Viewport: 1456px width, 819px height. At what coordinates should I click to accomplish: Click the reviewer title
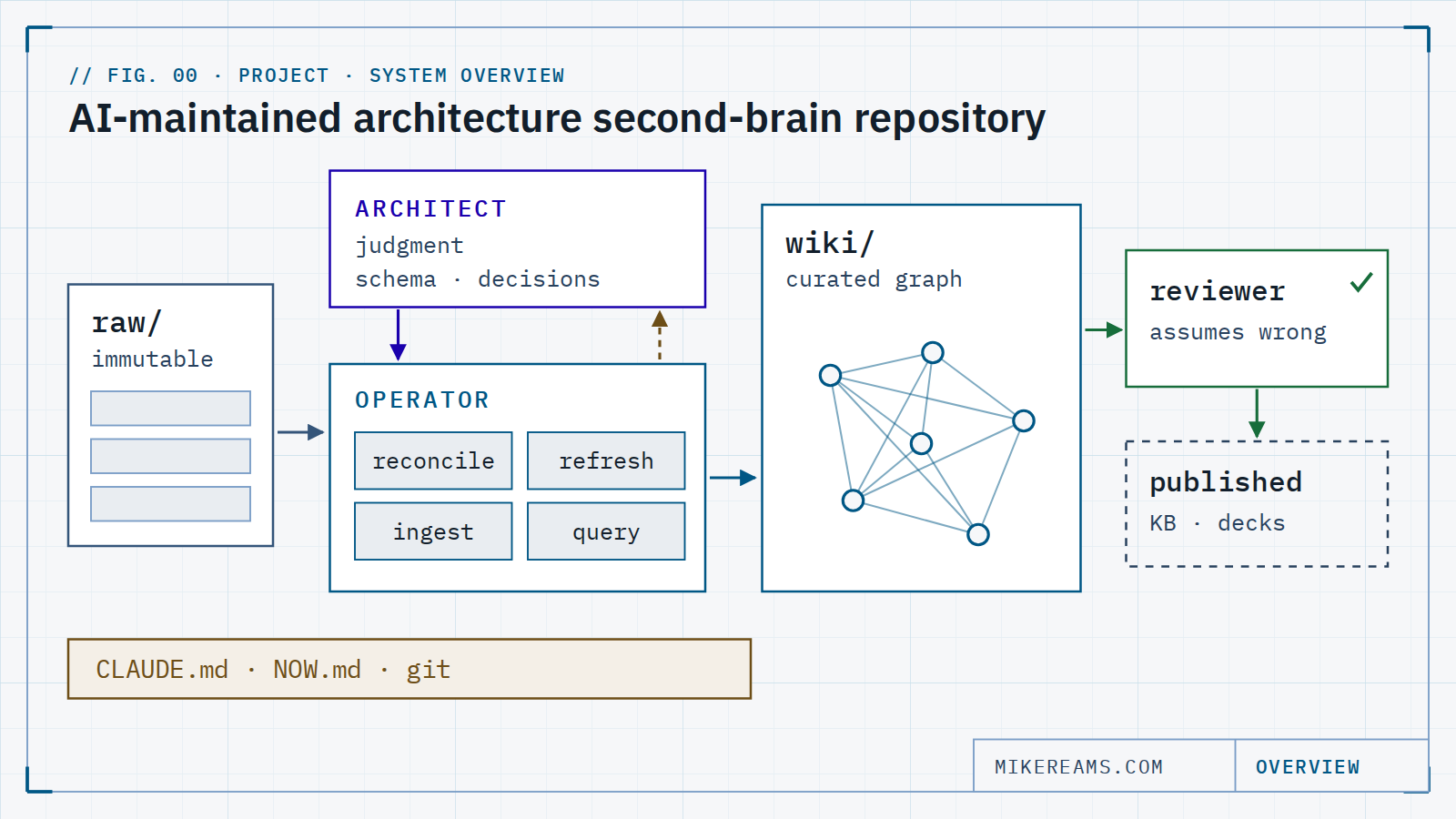(x=1218, y=291)
